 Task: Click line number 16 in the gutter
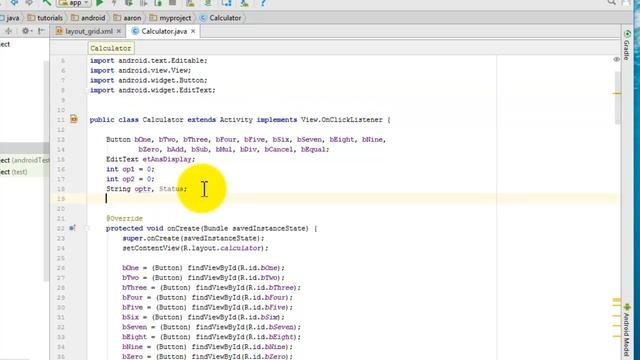(61, 169)
